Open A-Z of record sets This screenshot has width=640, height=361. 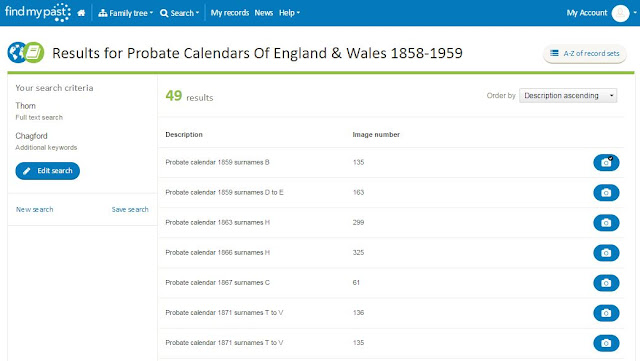[584, 53]
